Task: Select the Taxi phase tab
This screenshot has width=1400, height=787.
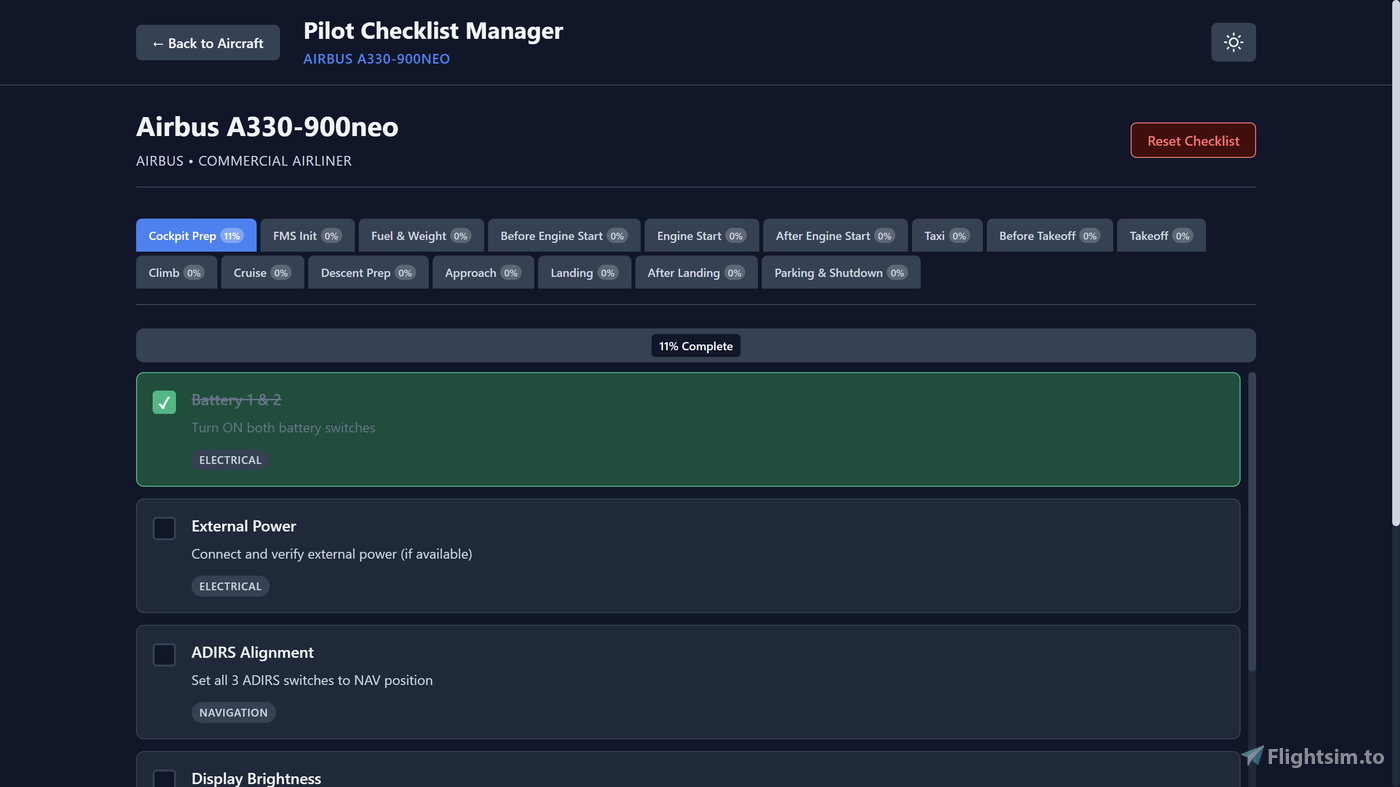Action: (945, 235)
